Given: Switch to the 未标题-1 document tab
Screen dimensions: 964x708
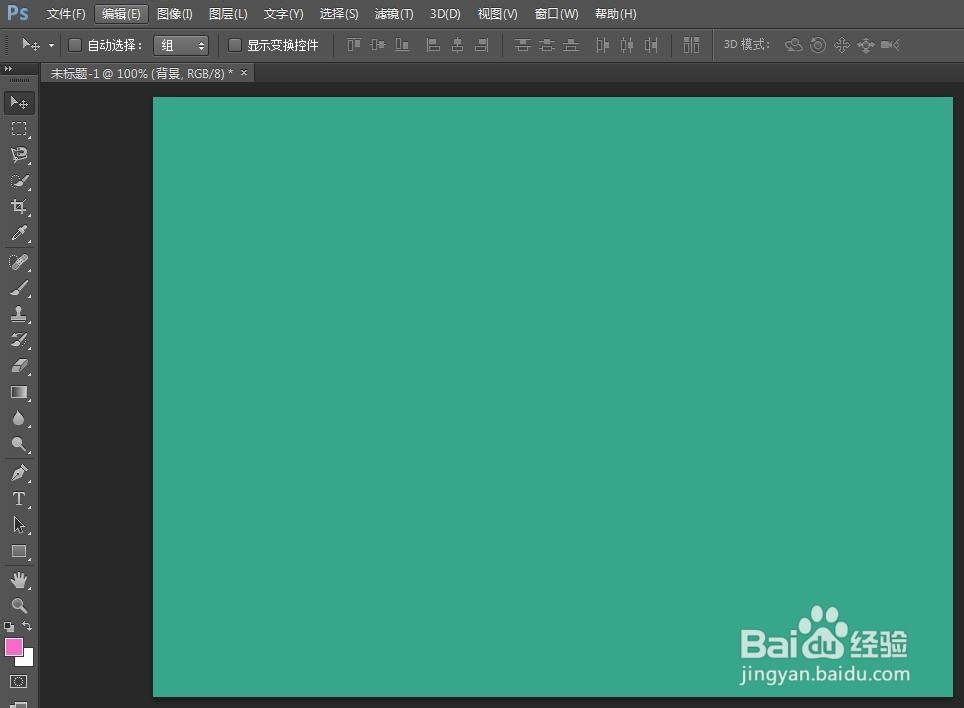Looking at the screenshot, I should tap(141, 73).
